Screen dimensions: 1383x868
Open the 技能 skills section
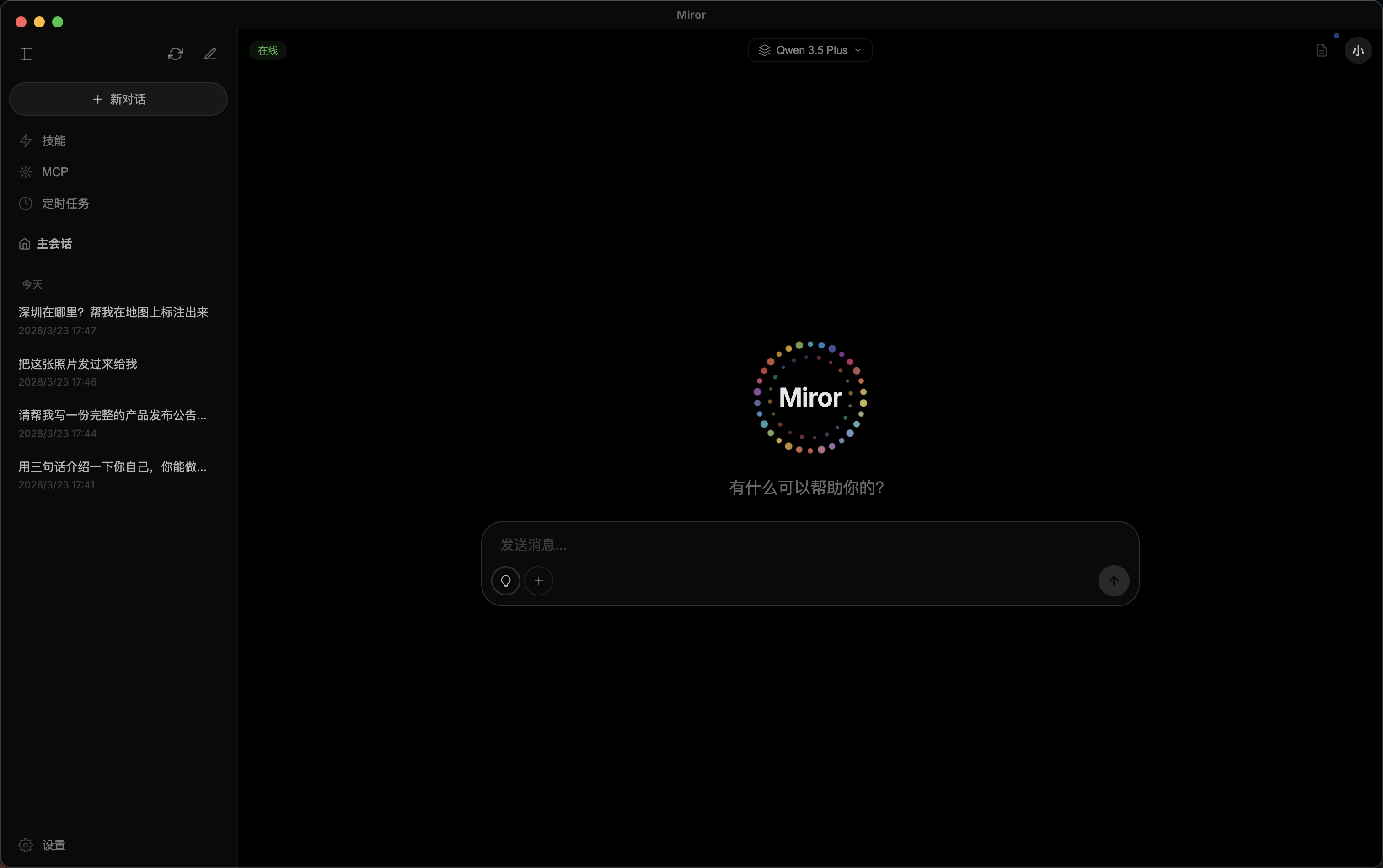[54, 141]
